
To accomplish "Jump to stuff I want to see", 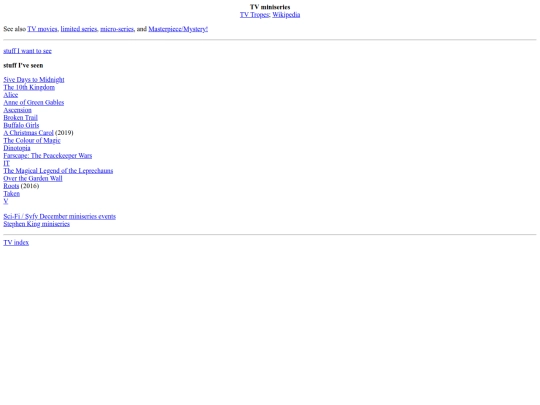I will click(x=28, y=51).
